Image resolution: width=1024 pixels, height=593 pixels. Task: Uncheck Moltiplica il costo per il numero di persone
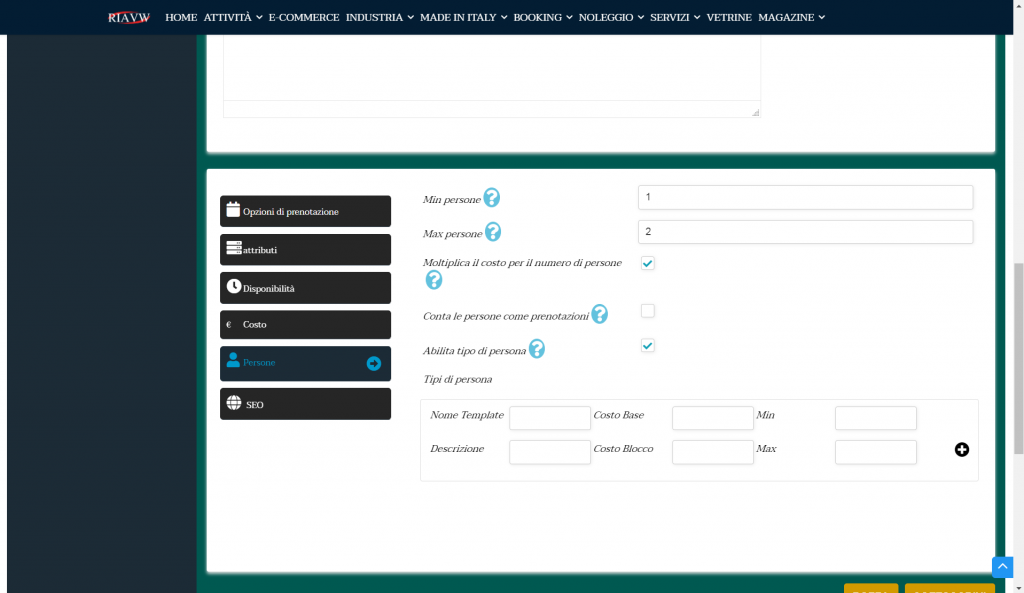tap(648, 263)
